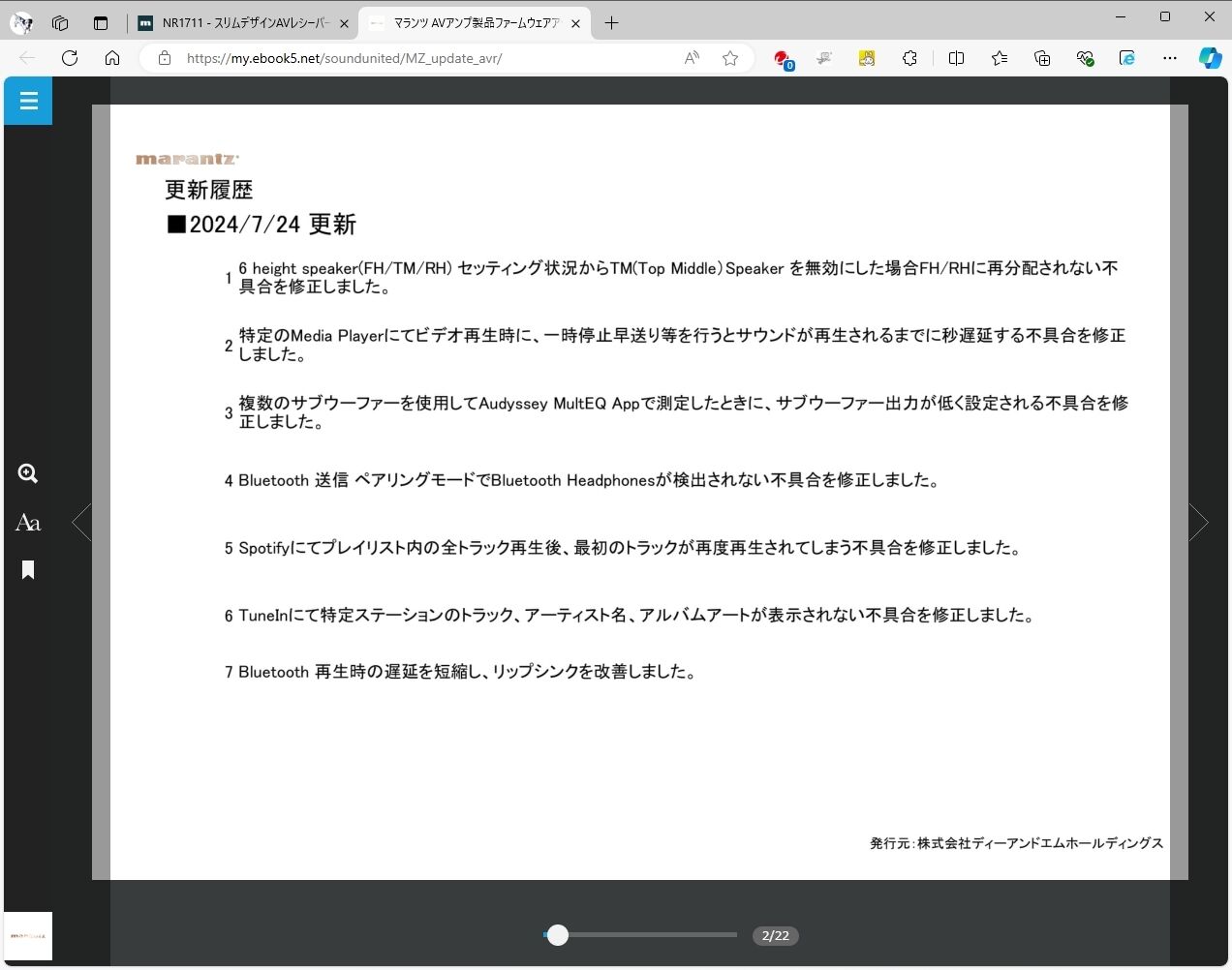Close the マランツ AVアンプ tab
The width and height of the screenshot is (1232, 970).
[x=575, y=23]
